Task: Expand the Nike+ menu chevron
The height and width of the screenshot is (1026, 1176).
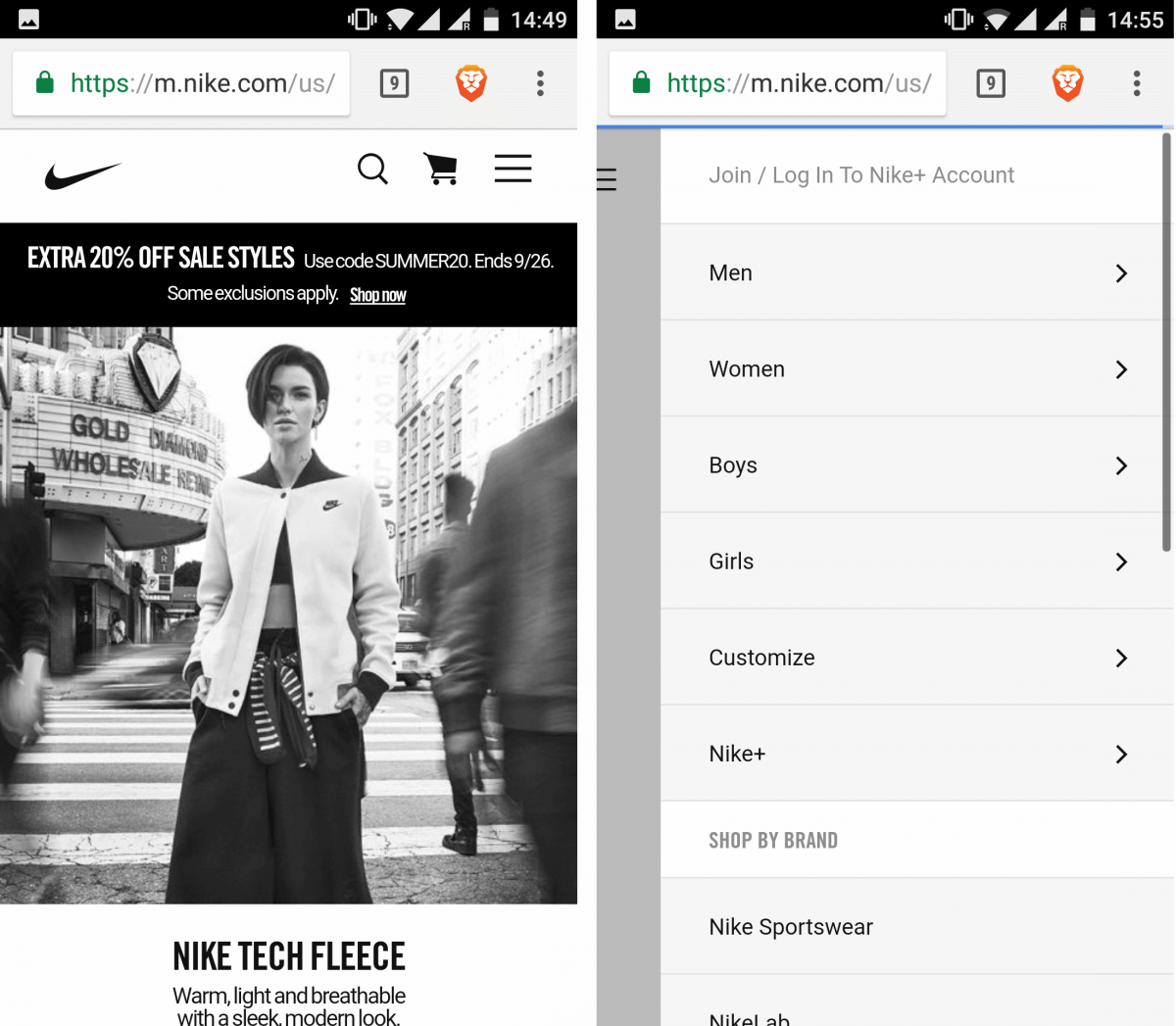Action: click(x=1121, y=754)
